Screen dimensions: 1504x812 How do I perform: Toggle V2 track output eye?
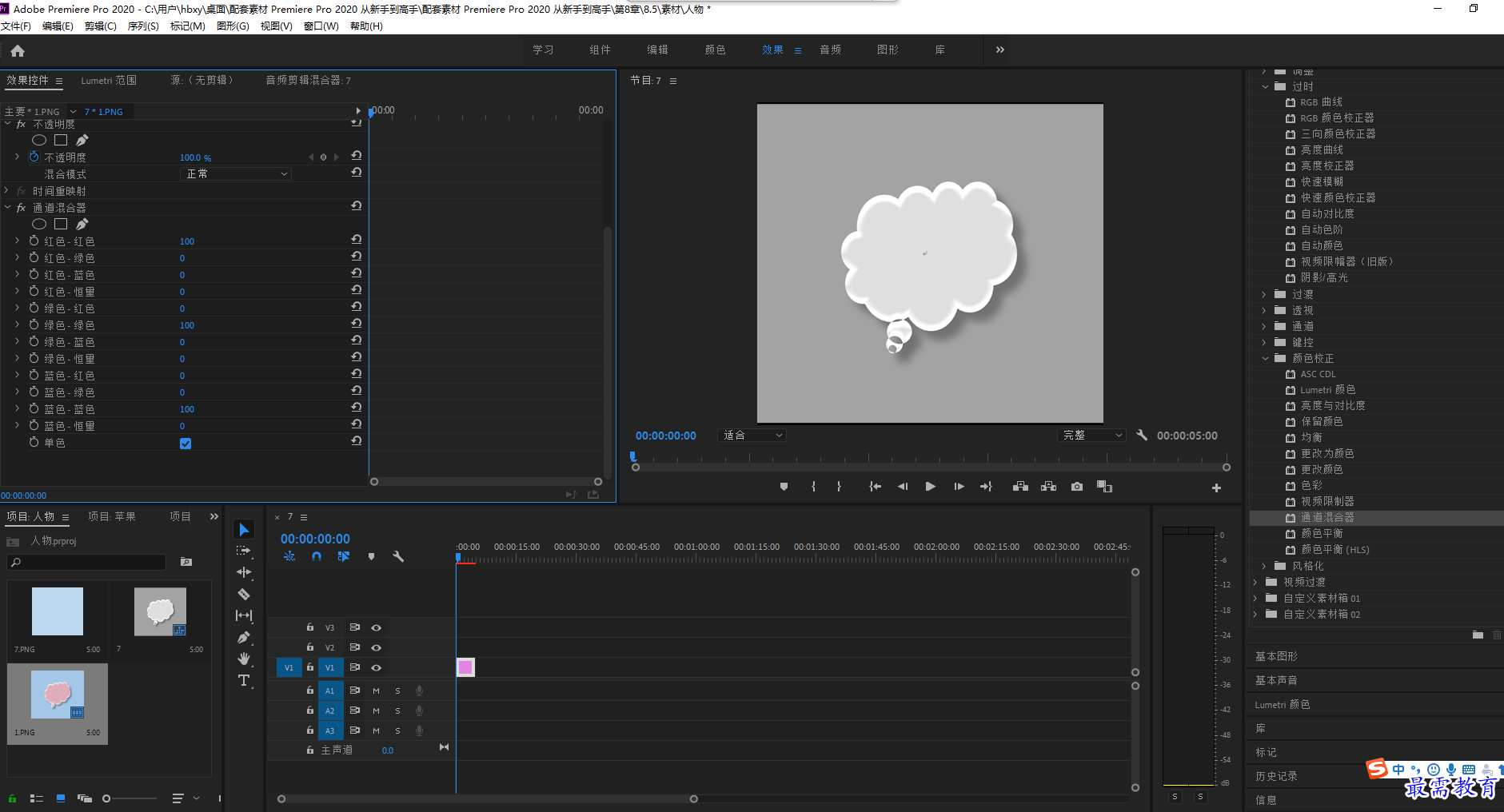(376, 647)
